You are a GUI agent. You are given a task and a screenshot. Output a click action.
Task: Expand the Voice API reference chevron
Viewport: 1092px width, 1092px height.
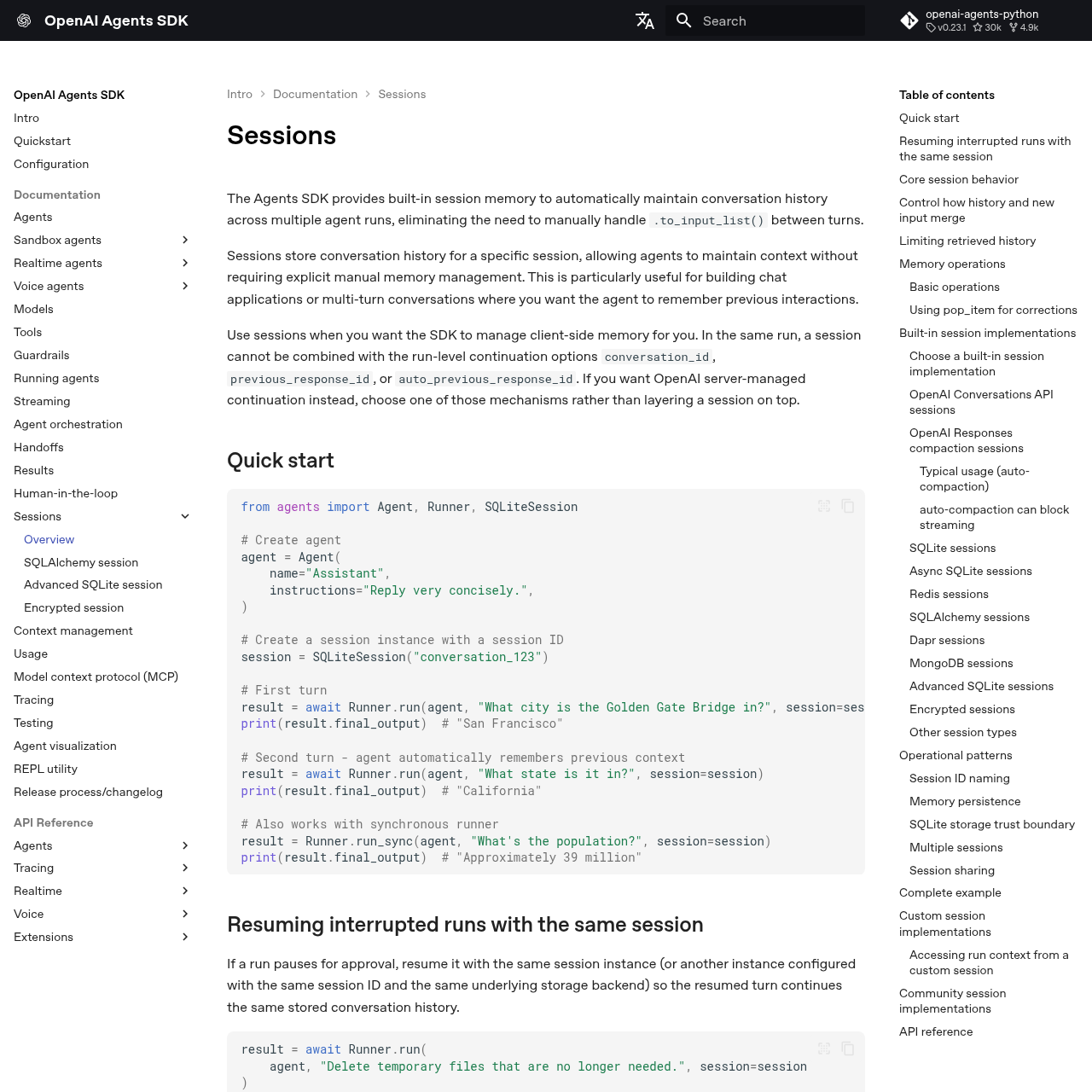pos(185,915)
